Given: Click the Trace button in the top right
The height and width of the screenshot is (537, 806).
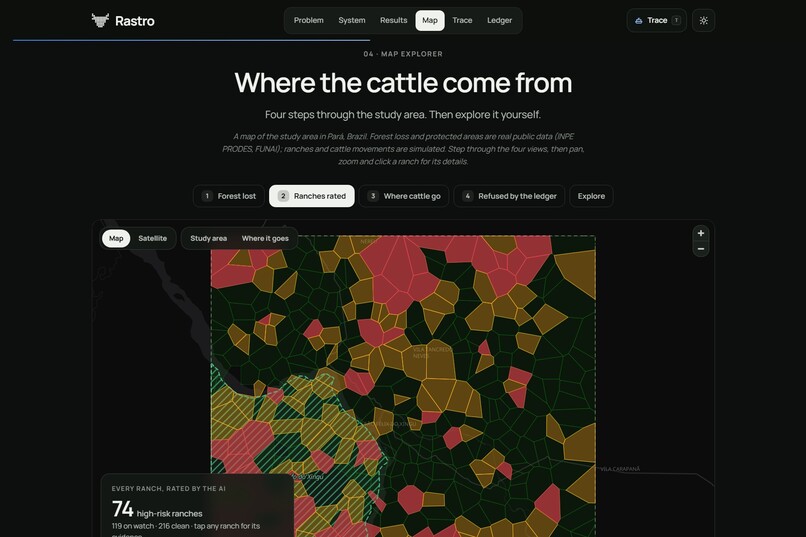Looking at the screenshot, I should click(656, 21).
